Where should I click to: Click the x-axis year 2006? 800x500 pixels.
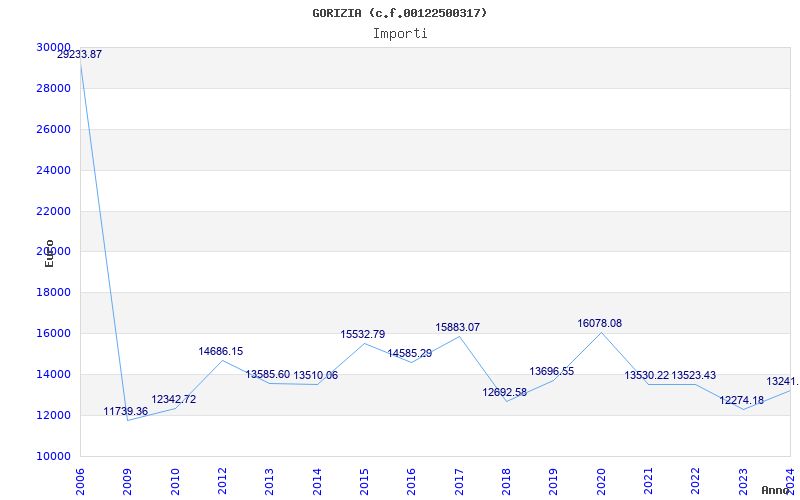80,482
